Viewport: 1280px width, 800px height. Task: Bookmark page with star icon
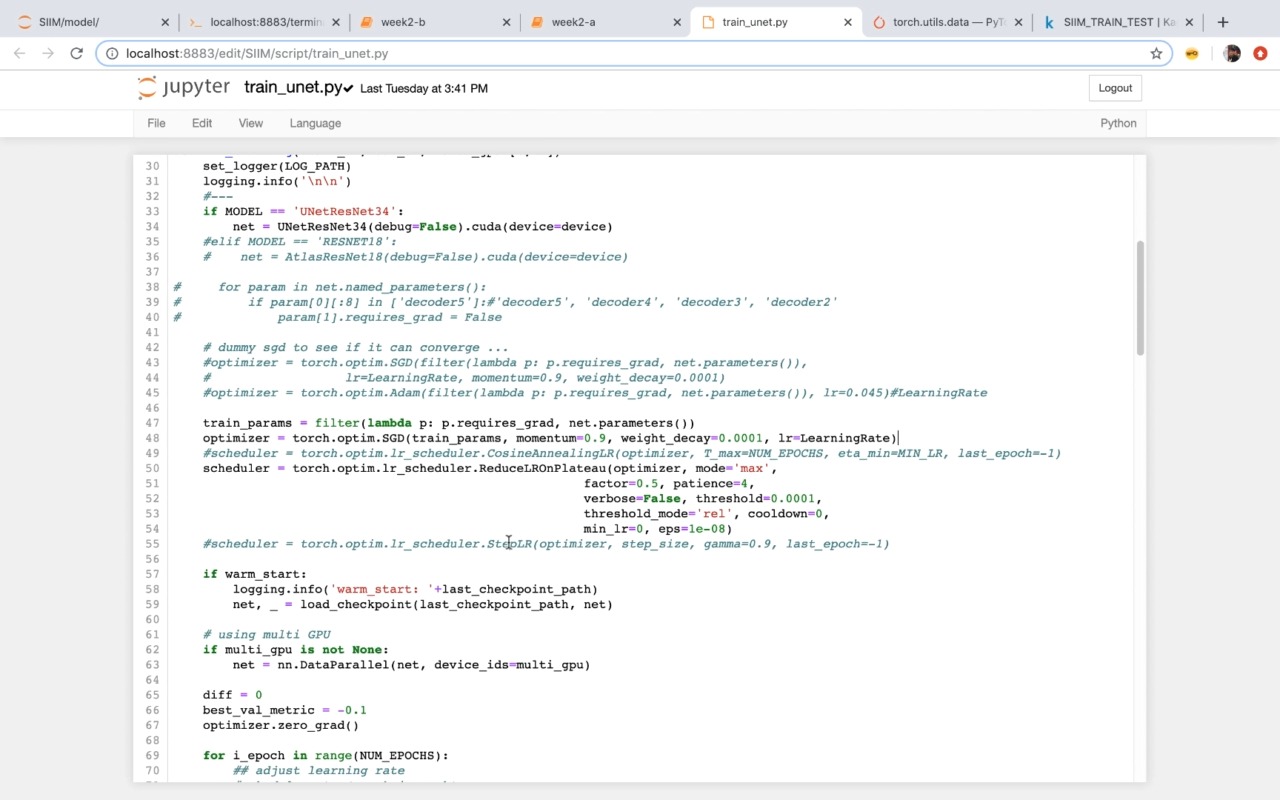click(x=1156, y=53)
